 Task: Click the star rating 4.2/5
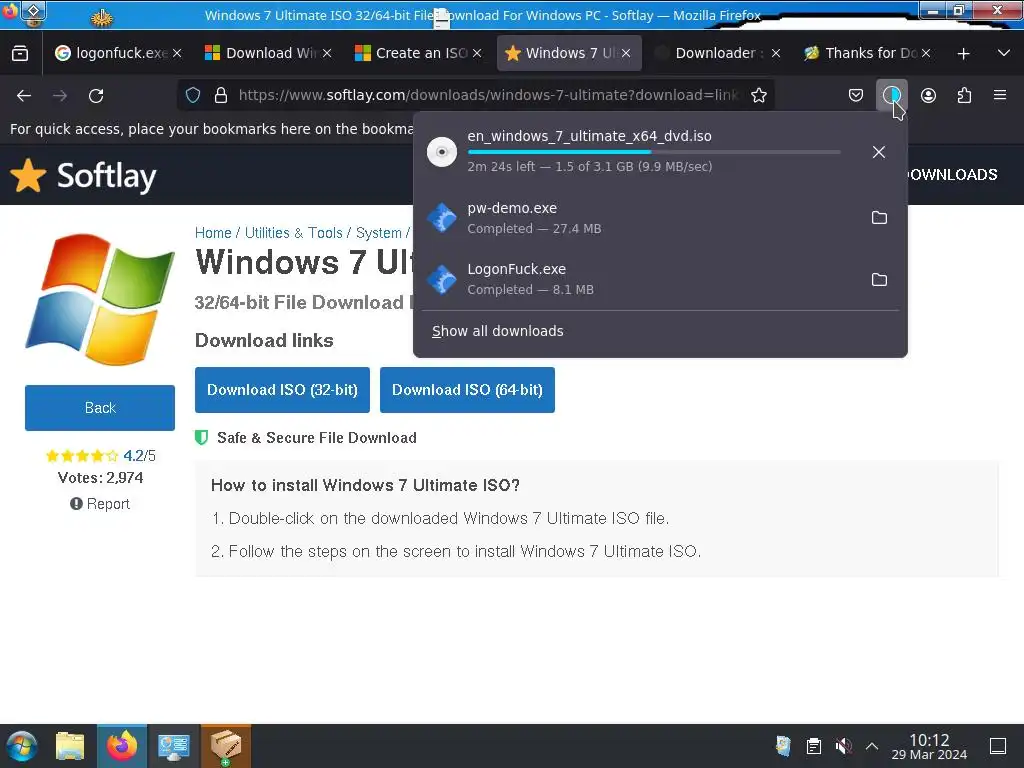click(x=100, y=456)
